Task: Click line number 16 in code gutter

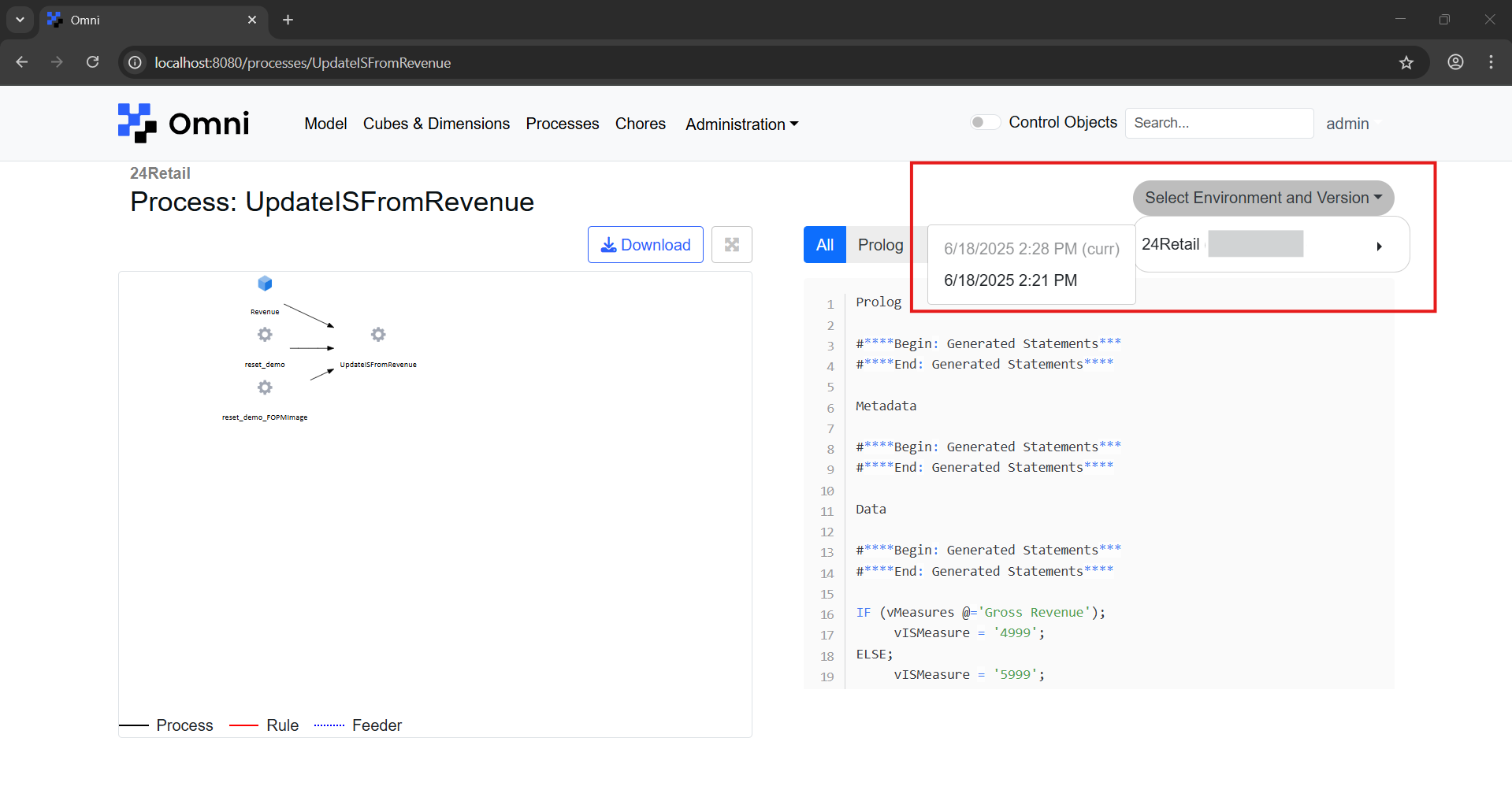Action: [x=827, y=614]
